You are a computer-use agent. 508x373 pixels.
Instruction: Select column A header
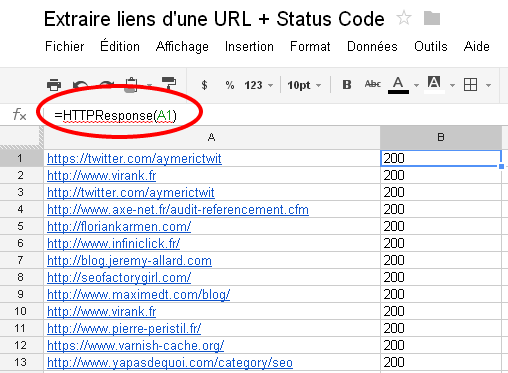pos(212,137)
